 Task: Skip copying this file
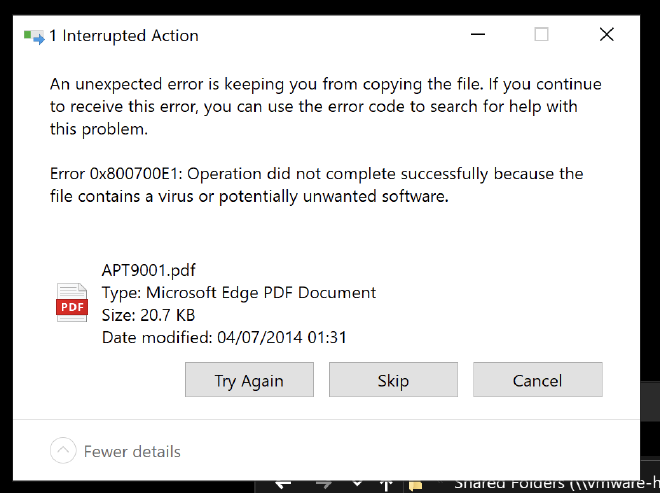(393, 380)
